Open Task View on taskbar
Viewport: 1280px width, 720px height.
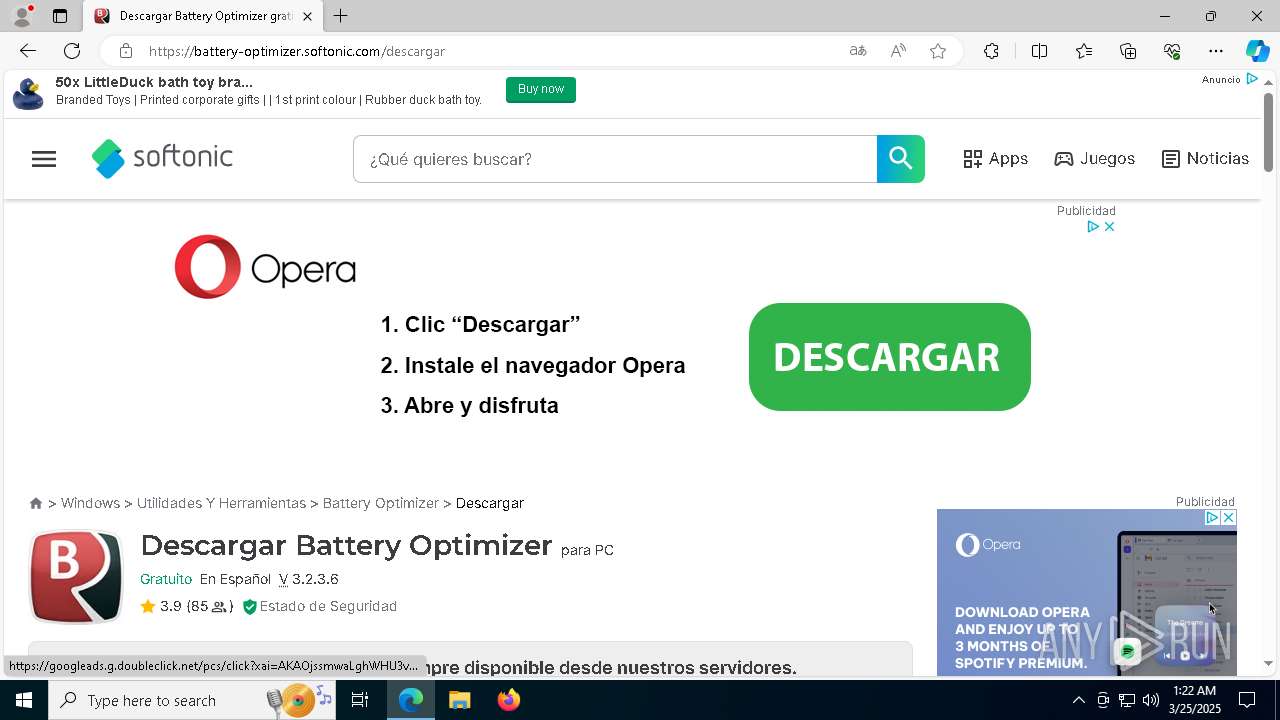tap(360, 700)
